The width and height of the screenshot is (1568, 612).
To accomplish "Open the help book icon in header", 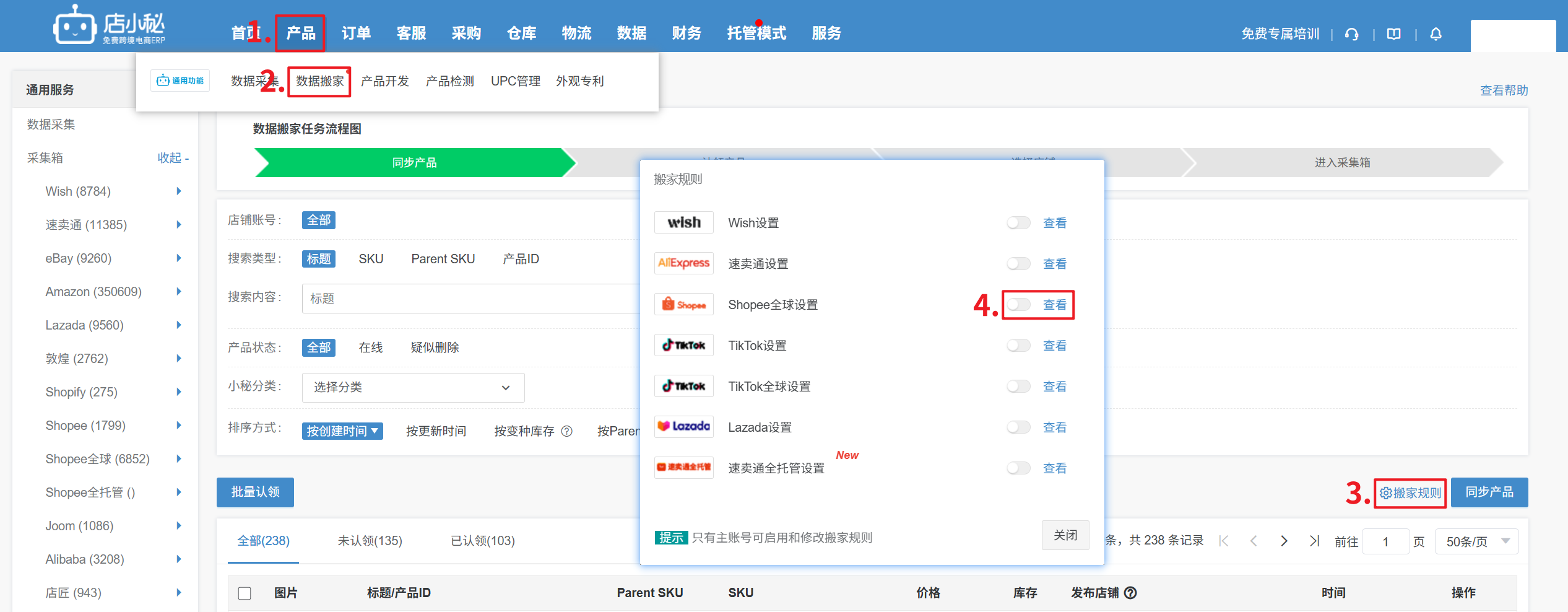I will (x=1393, y=34).
